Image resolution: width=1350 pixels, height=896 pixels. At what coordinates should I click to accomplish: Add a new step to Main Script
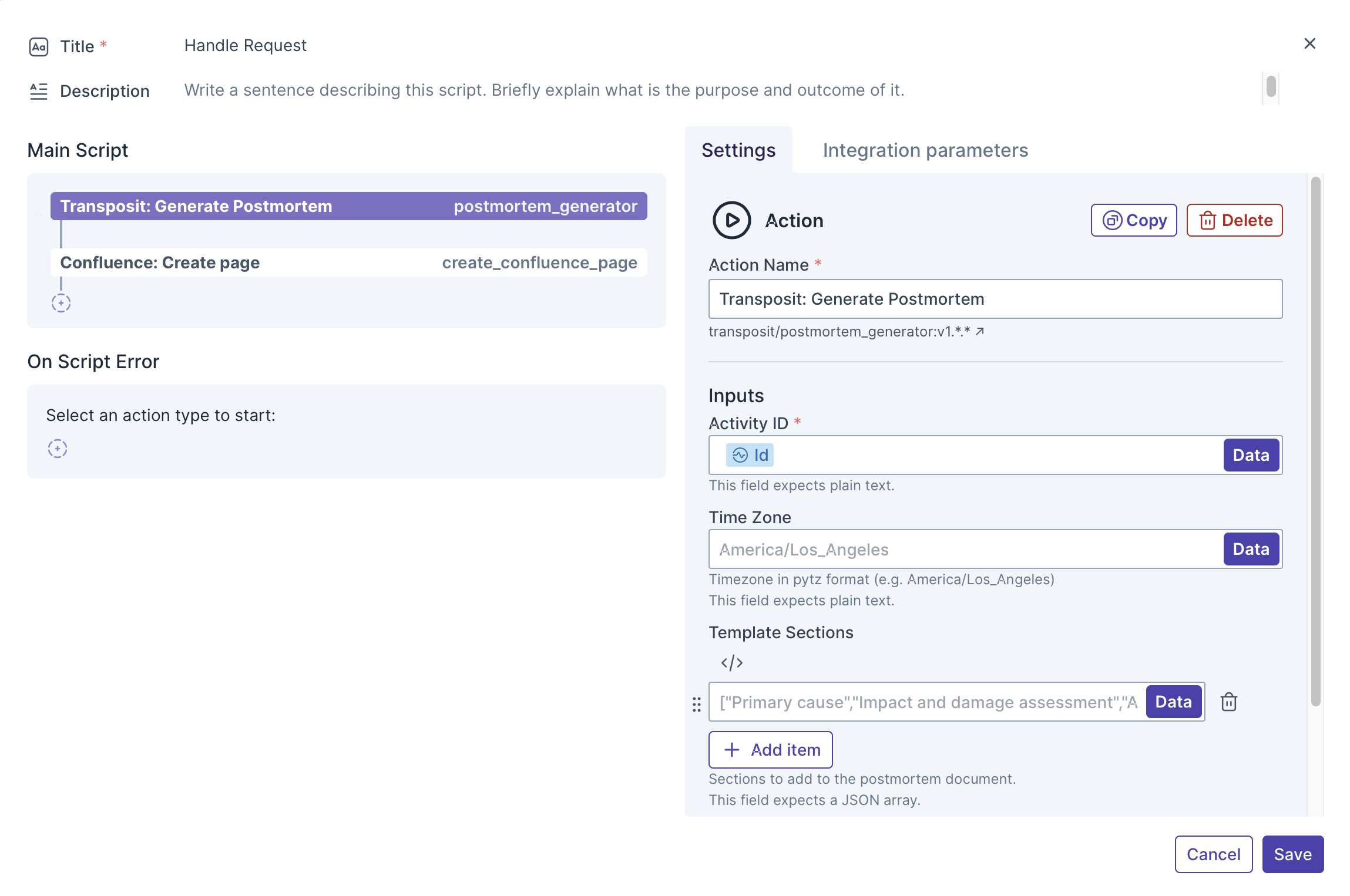pyautogui.click(x=61, y=303)
